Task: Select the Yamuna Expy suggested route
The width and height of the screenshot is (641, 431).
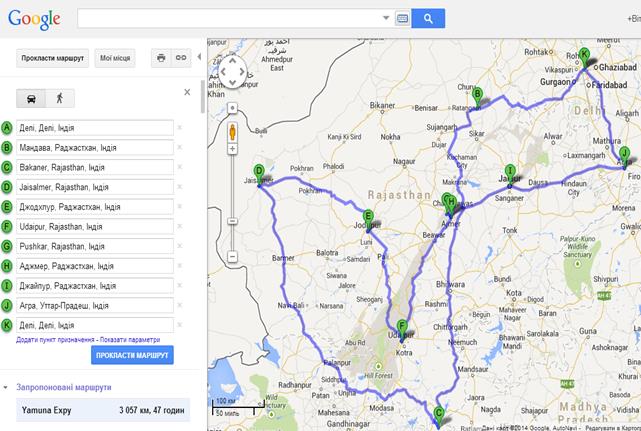Action: (x=103, y=410)
